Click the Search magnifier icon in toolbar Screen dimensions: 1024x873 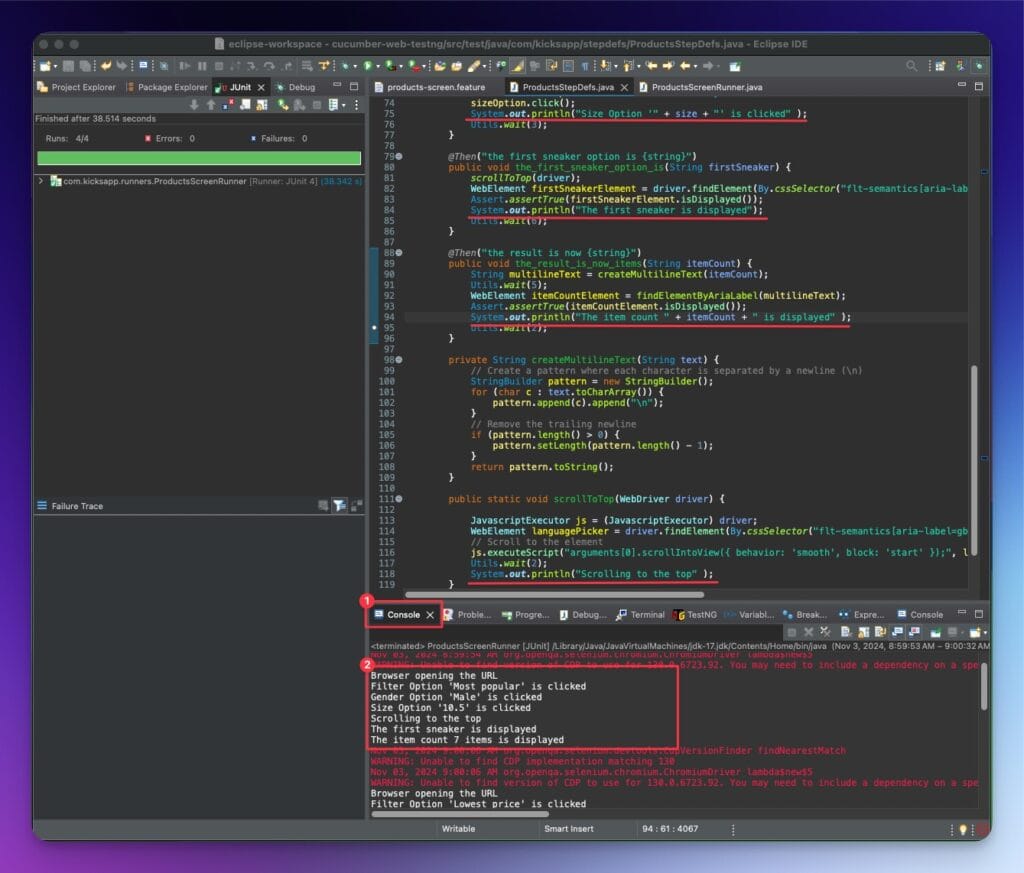(912, 66)
